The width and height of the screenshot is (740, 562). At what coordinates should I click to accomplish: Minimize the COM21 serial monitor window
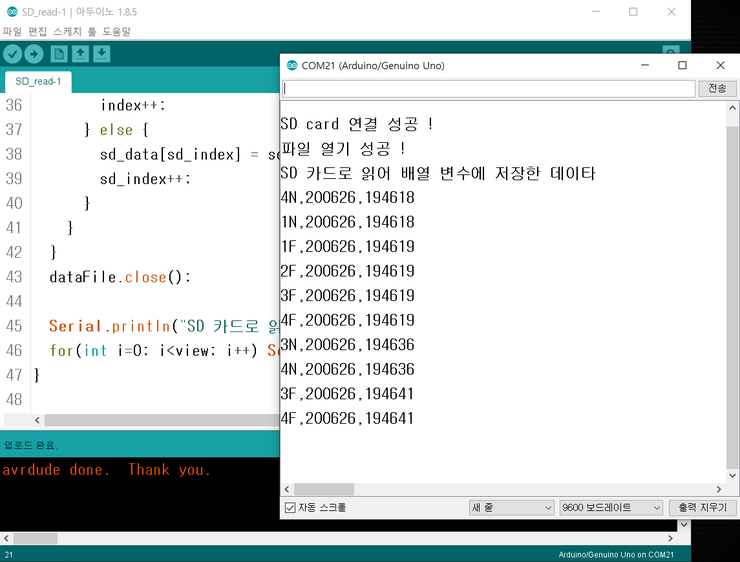tap(645, 65)
